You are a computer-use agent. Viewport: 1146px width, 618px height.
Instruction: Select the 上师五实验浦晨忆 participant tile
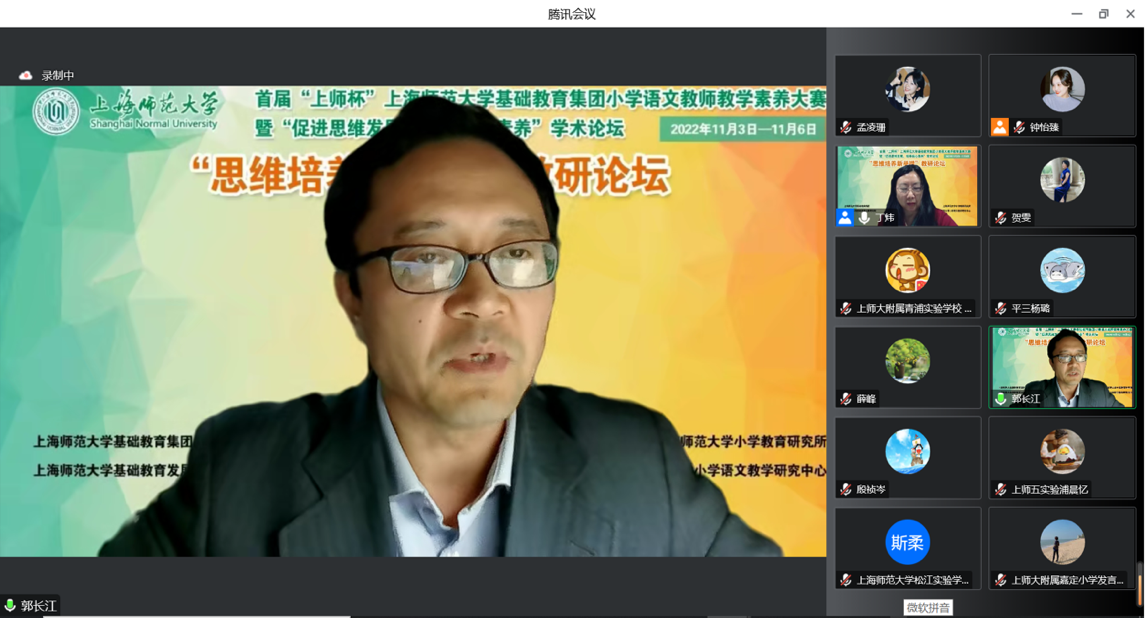coord(1062,457)
